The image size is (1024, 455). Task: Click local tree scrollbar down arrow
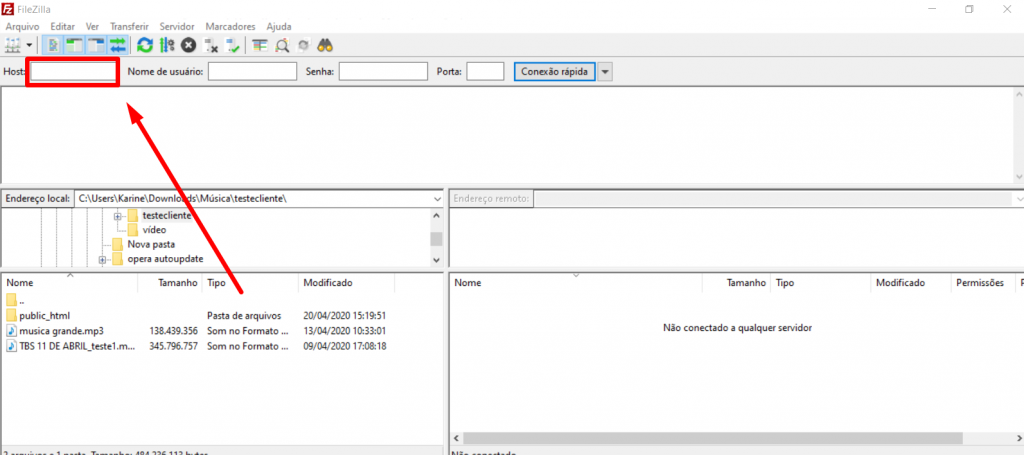point(436,260)
